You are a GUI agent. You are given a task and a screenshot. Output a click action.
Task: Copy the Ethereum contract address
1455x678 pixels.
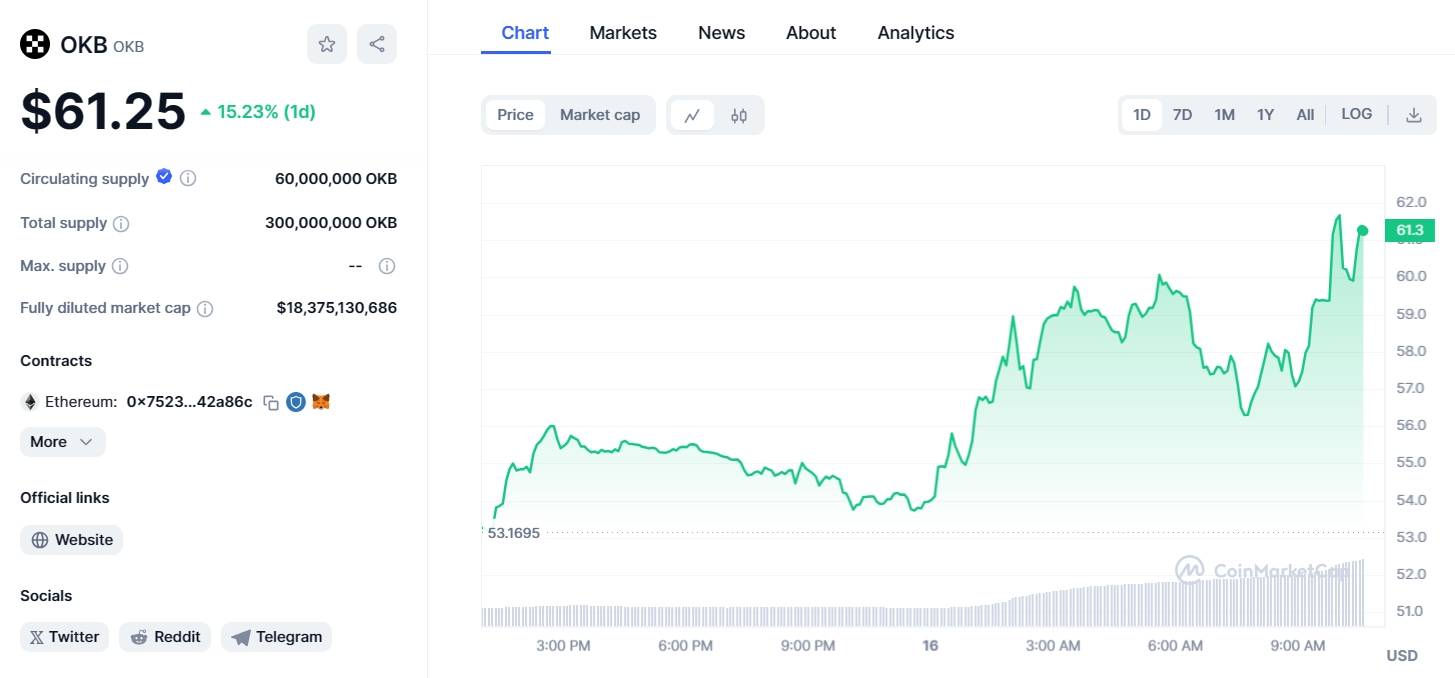270,402
